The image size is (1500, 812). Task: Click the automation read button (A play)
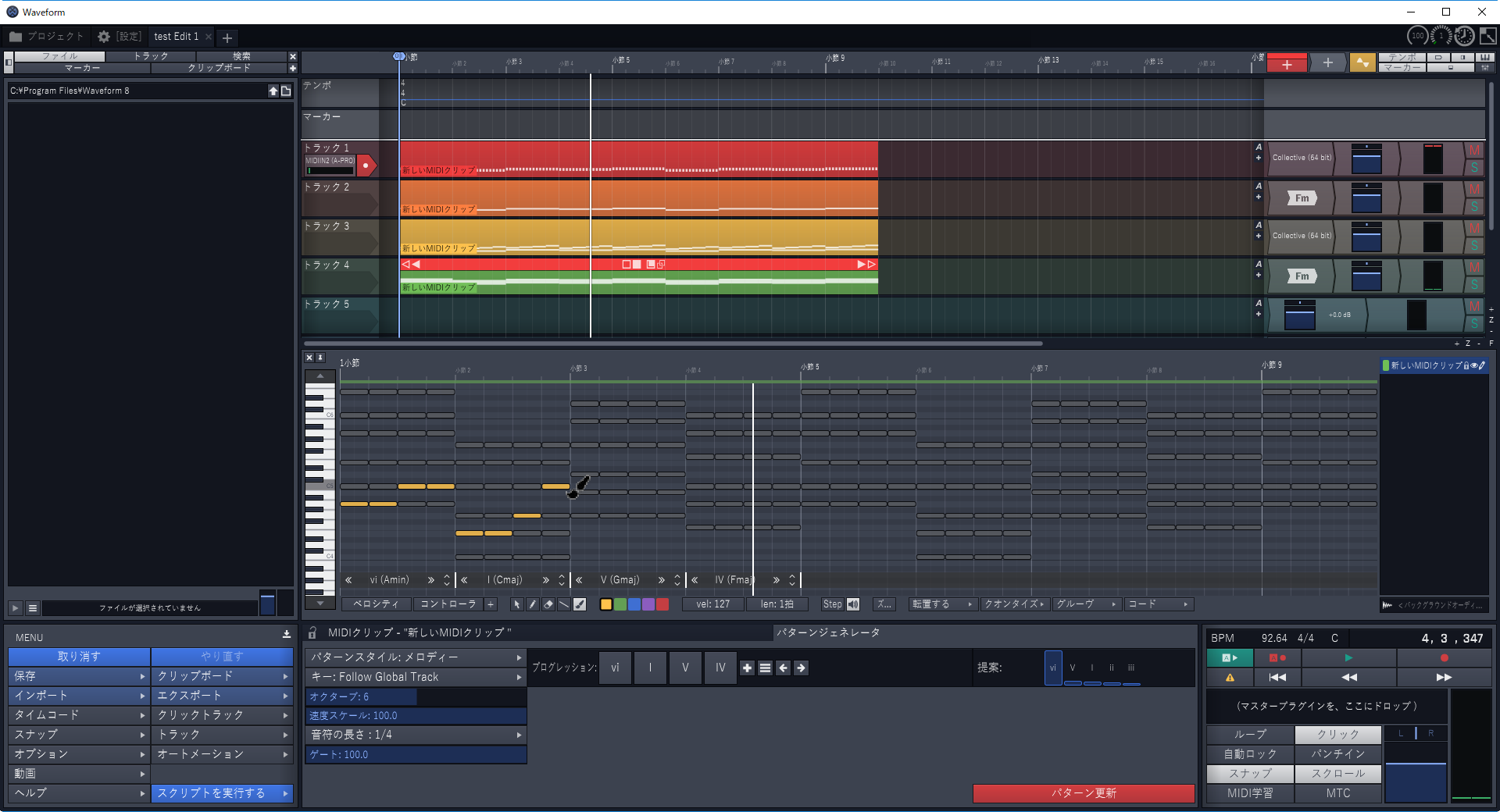(1230, 658)
